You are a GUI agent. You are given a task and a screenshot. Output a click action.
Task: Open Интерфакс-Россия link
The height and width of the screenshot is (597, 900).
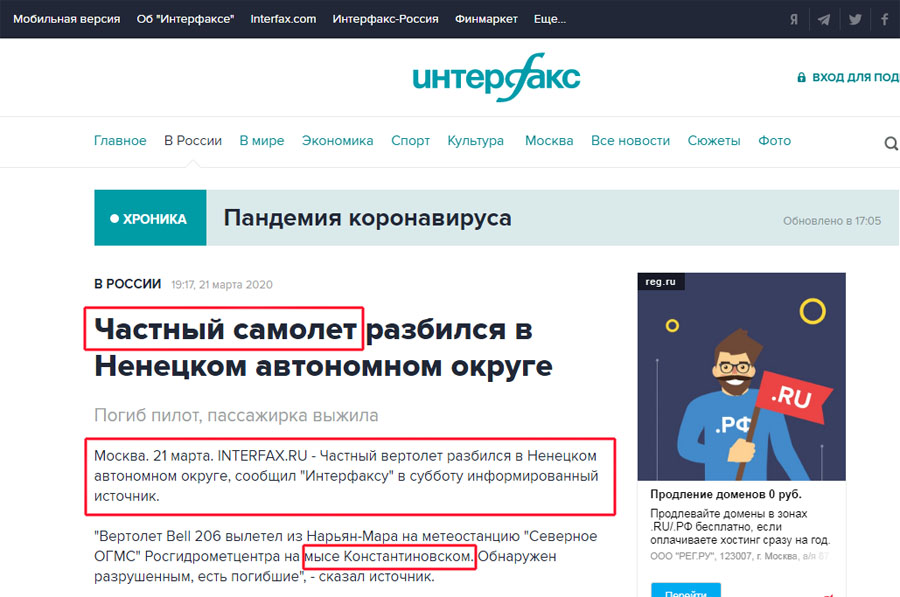[x=385, y=19]
